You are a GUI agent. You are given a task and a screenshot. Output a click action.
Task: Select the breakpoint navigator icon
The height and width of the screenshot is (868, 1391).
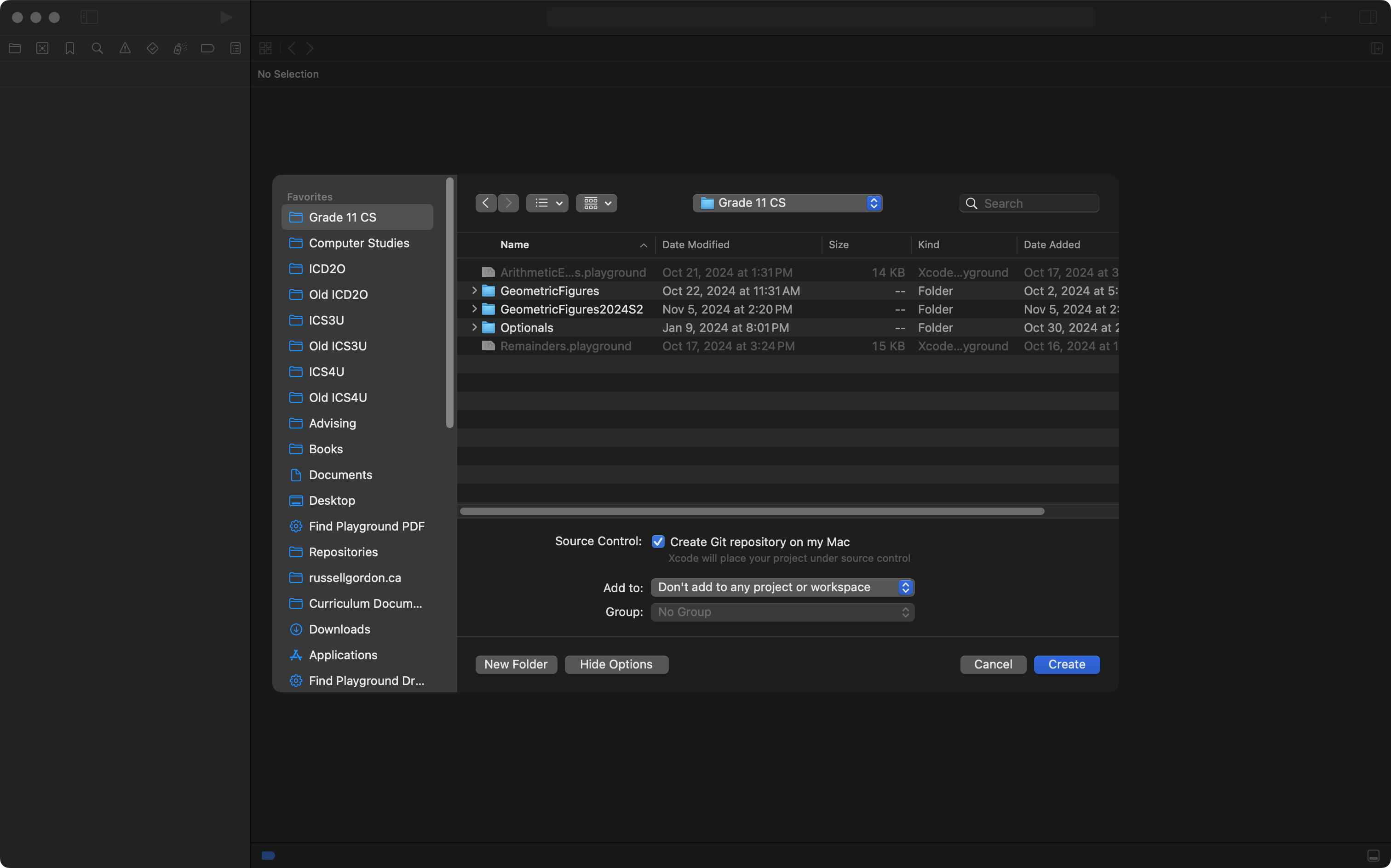pos(208,49)
